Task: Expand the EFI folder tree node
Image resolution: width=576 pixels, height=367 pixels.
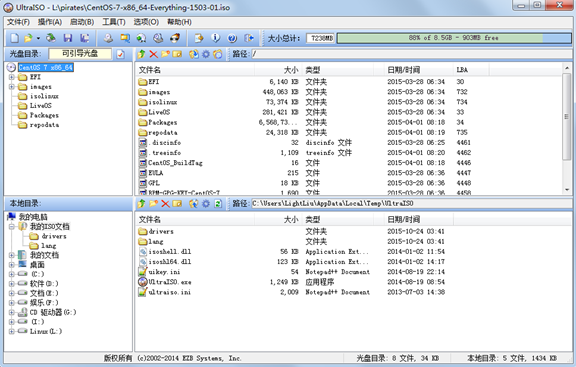Action: 11,77
